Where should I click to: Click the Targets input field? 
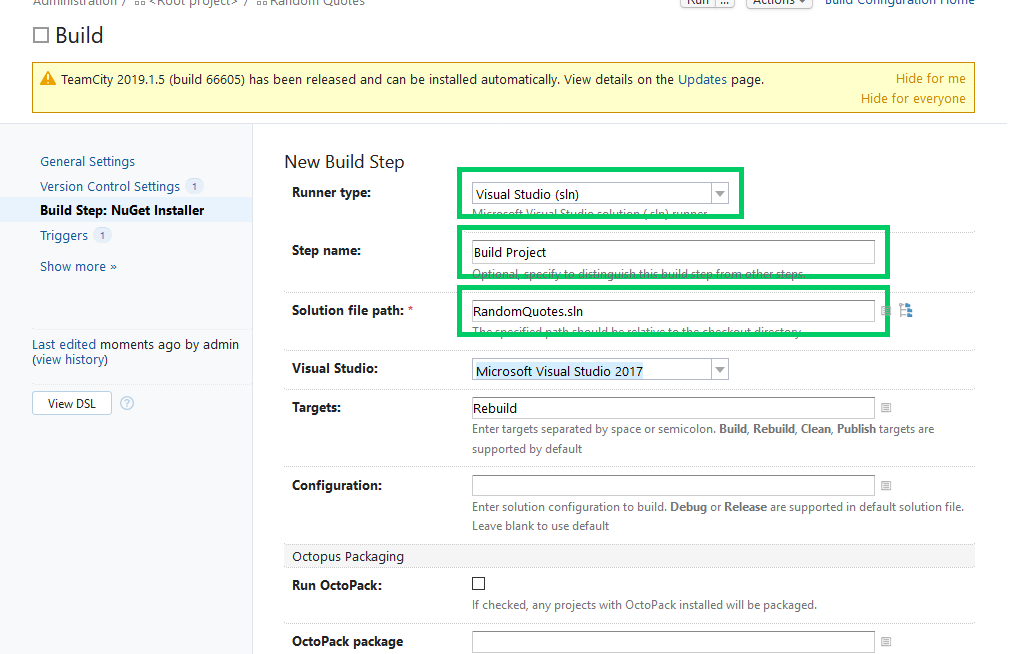pos(673,408)
